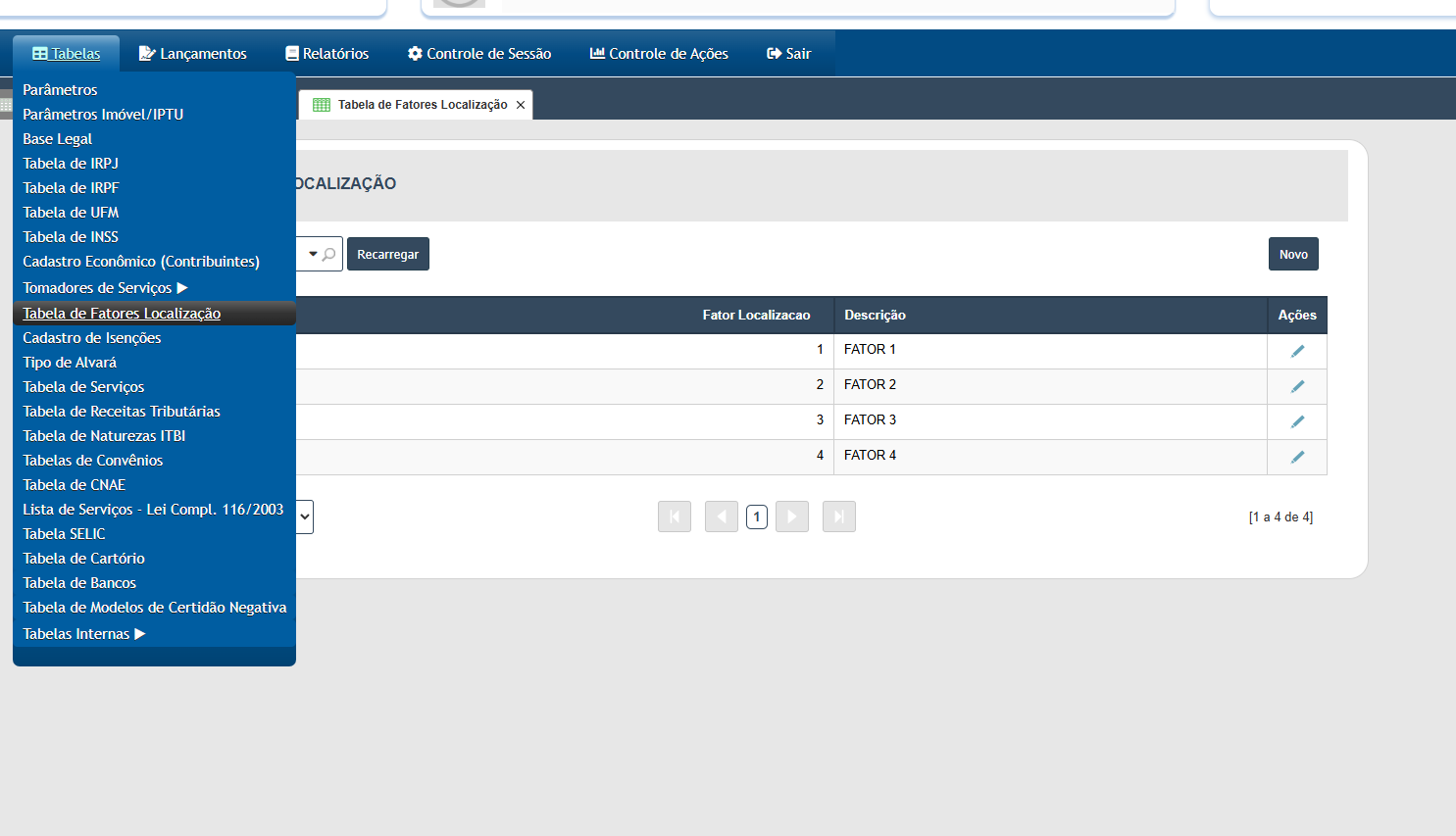This screenshot has width=1456, height=836.
Task: Open the search filter dropdown arrow
Action: 314,254
